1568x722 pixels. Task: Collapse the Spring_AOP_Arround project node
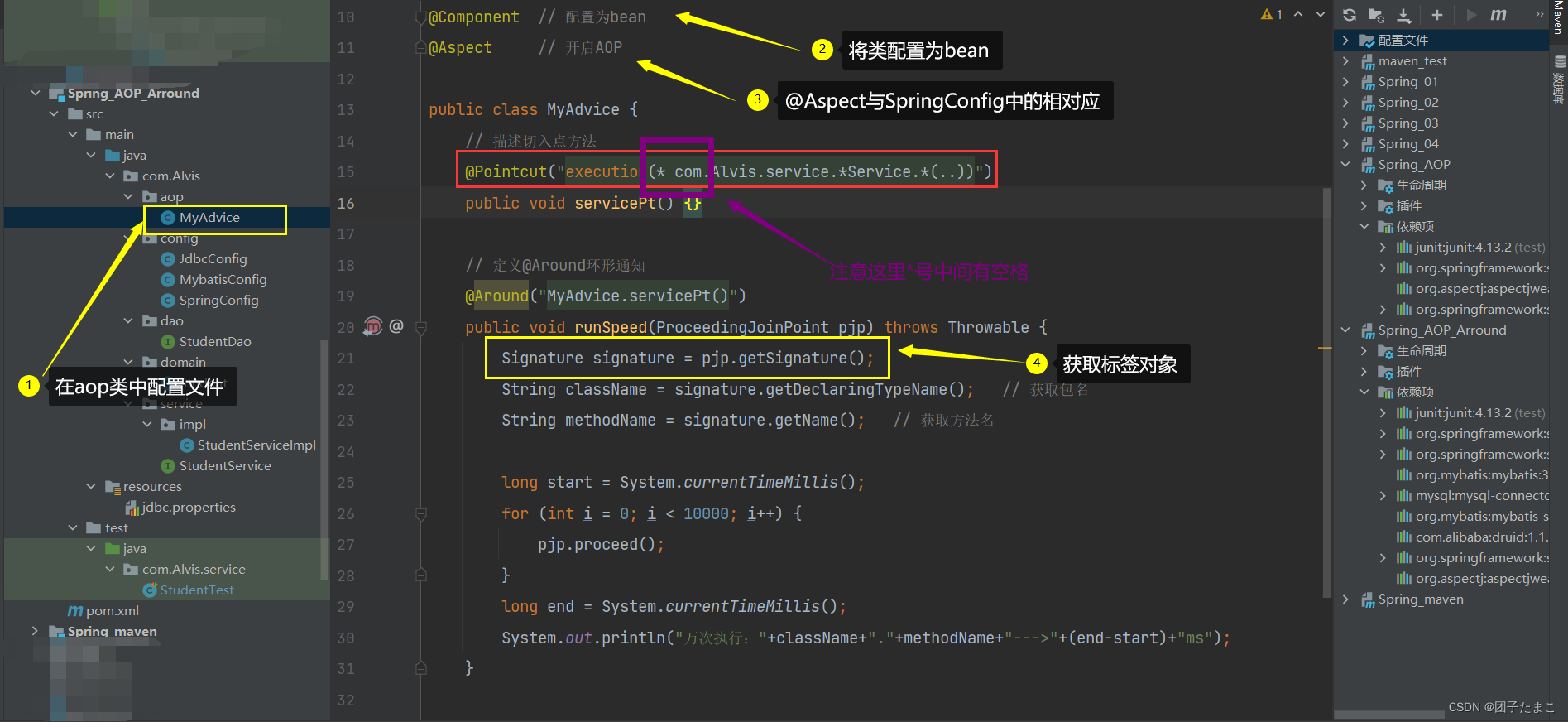click(36, 93)
